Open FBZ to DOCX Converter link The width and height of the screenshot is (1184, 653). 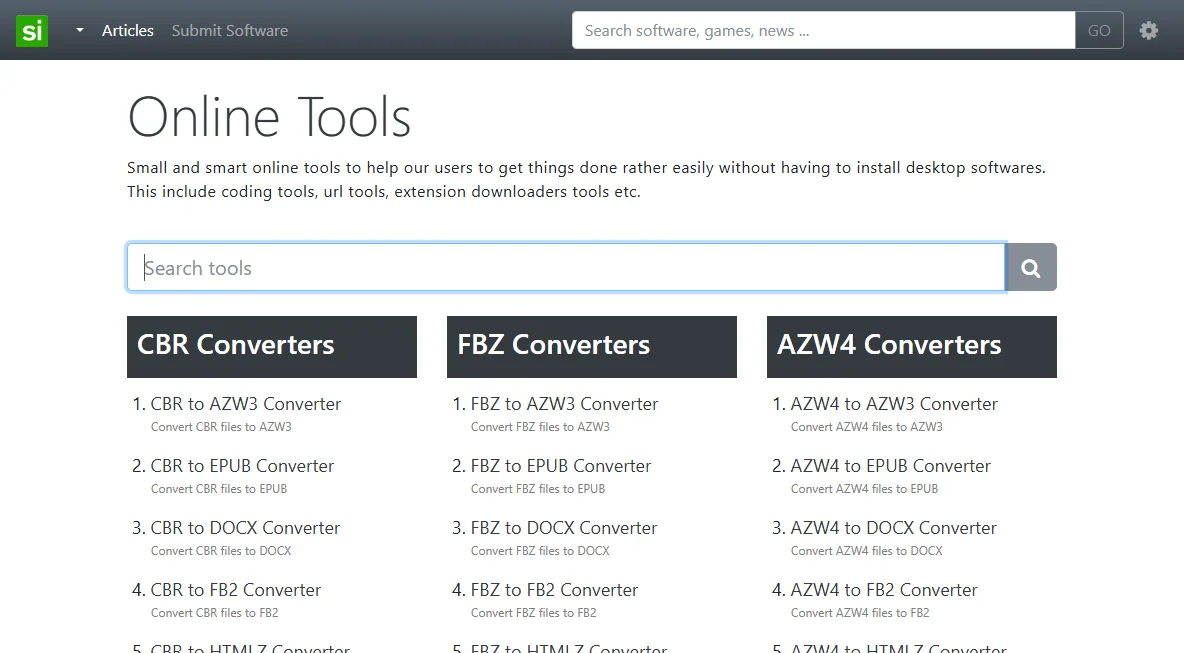pos(563,528)
